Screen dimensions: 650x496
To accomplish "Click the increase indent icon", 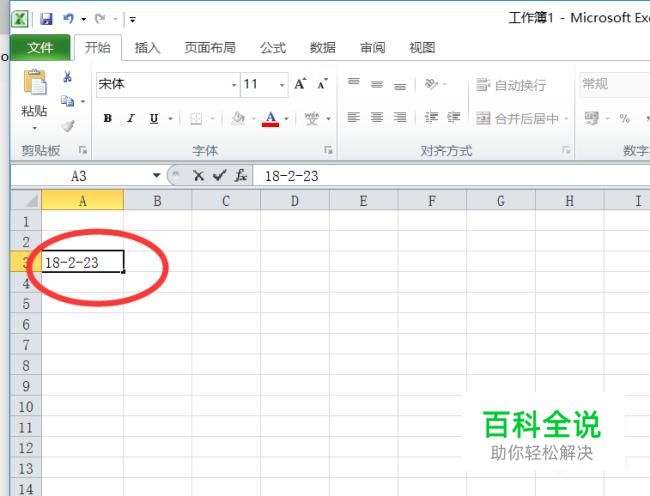I will point(454,118).
